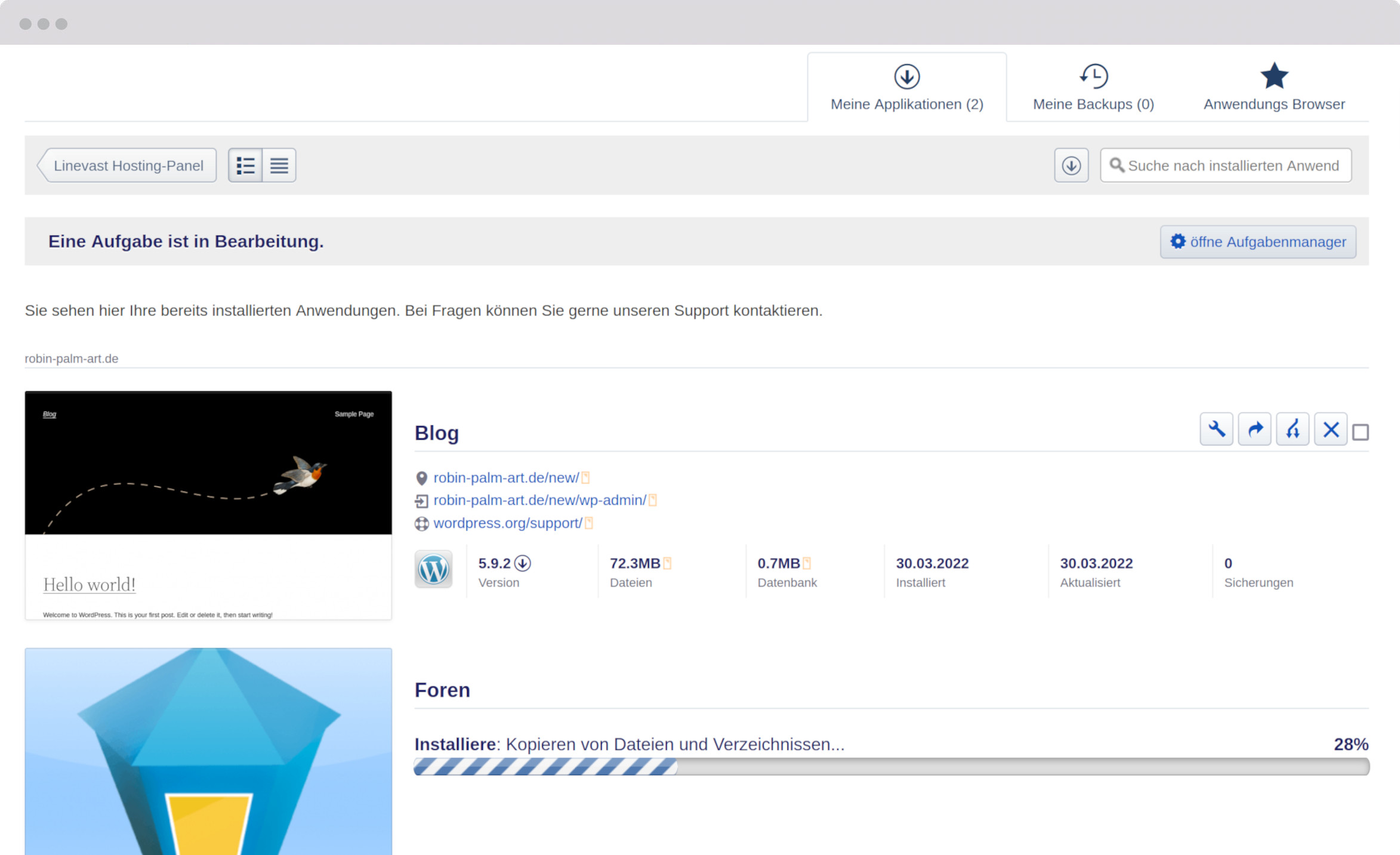The image size is (1400, 855).
Task: Open the robin-palm-art.de/new/ link
Action: (x=506, y=478)
